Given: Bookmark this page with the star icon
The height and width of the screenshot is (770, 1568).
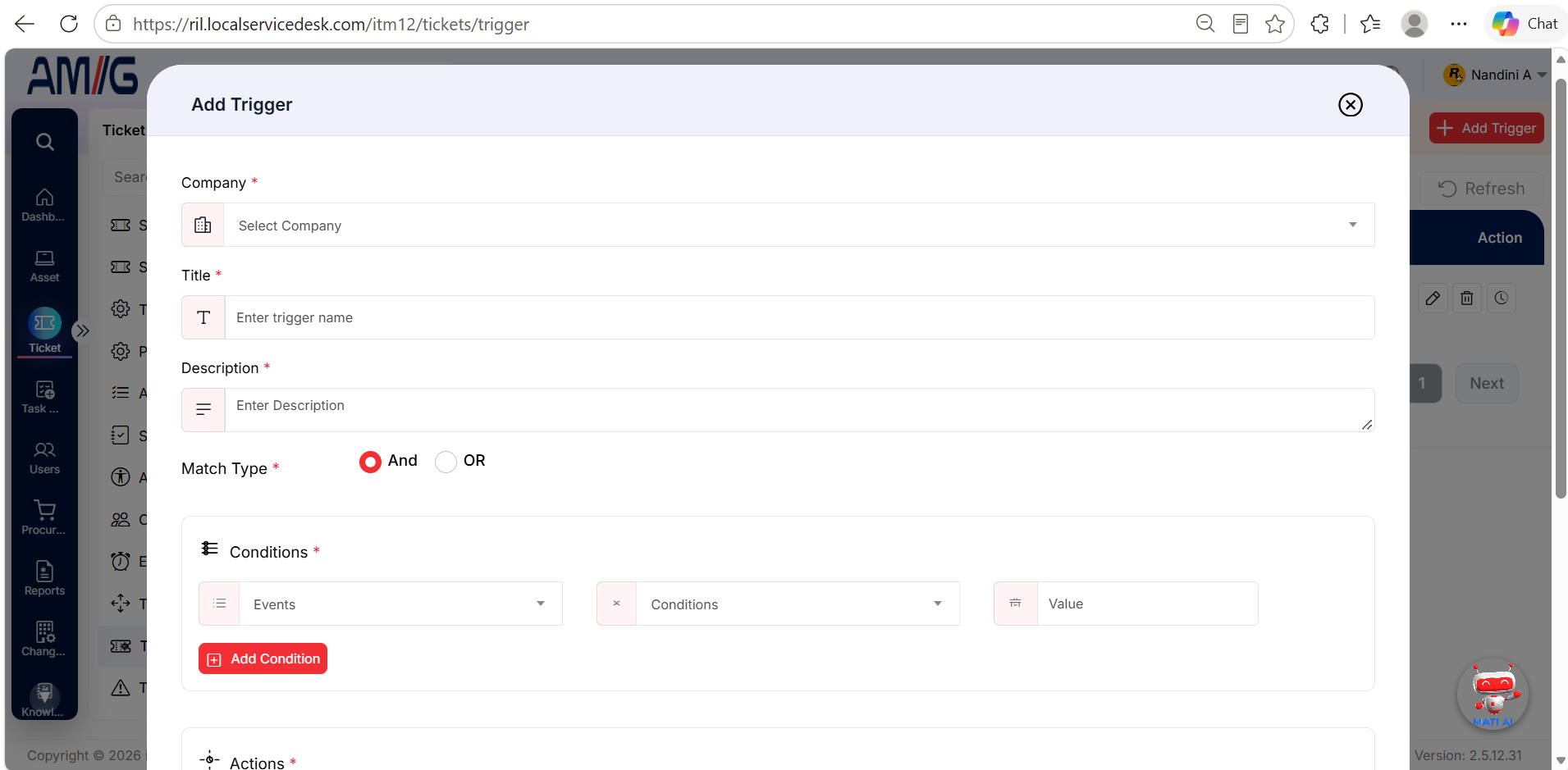Looking at the screenshot, I should tap(1275, 24).
